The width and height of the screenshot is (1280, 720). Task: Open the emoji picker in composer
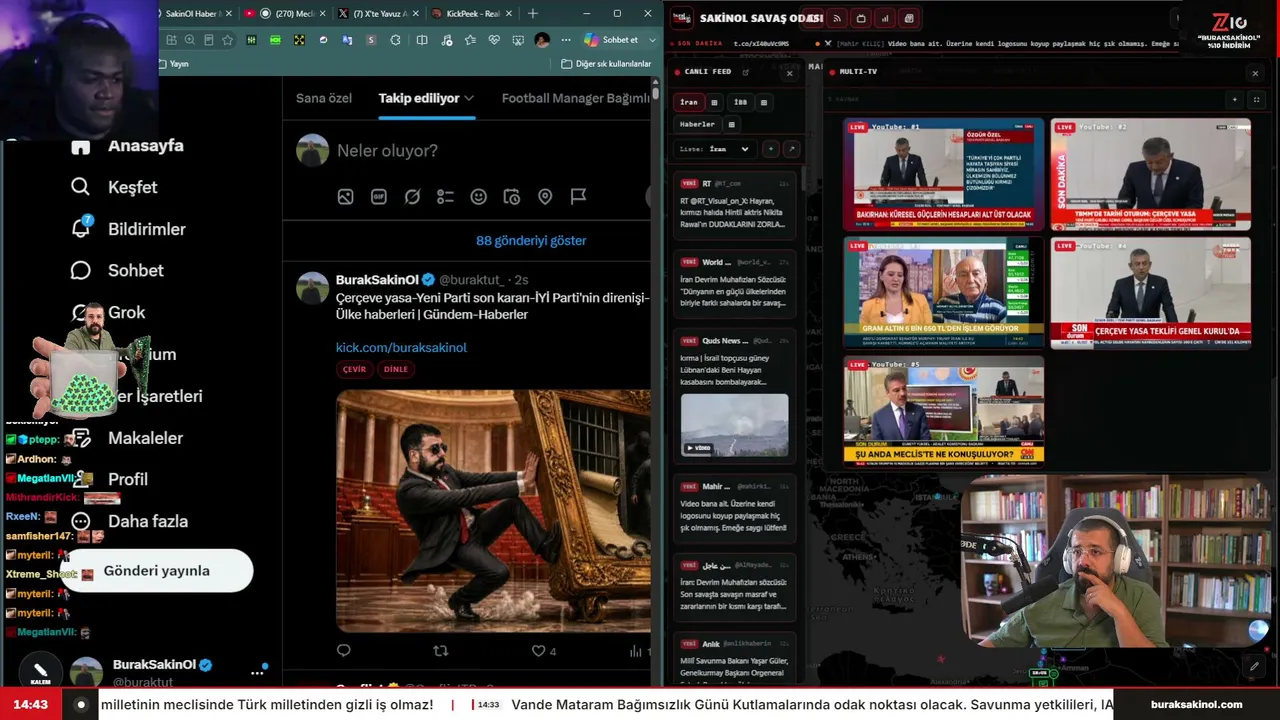click(x=479, y=197)
